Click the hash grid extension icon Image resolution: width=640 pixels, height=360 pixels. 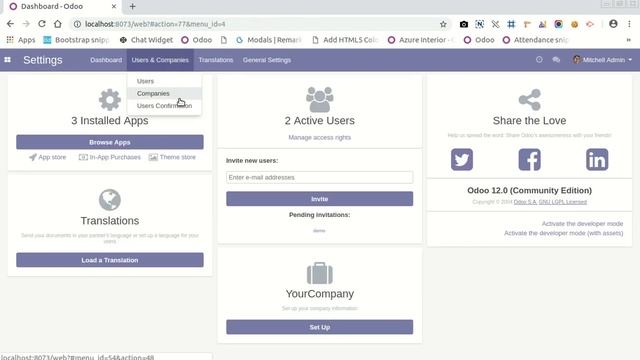(x=511, y=24)
